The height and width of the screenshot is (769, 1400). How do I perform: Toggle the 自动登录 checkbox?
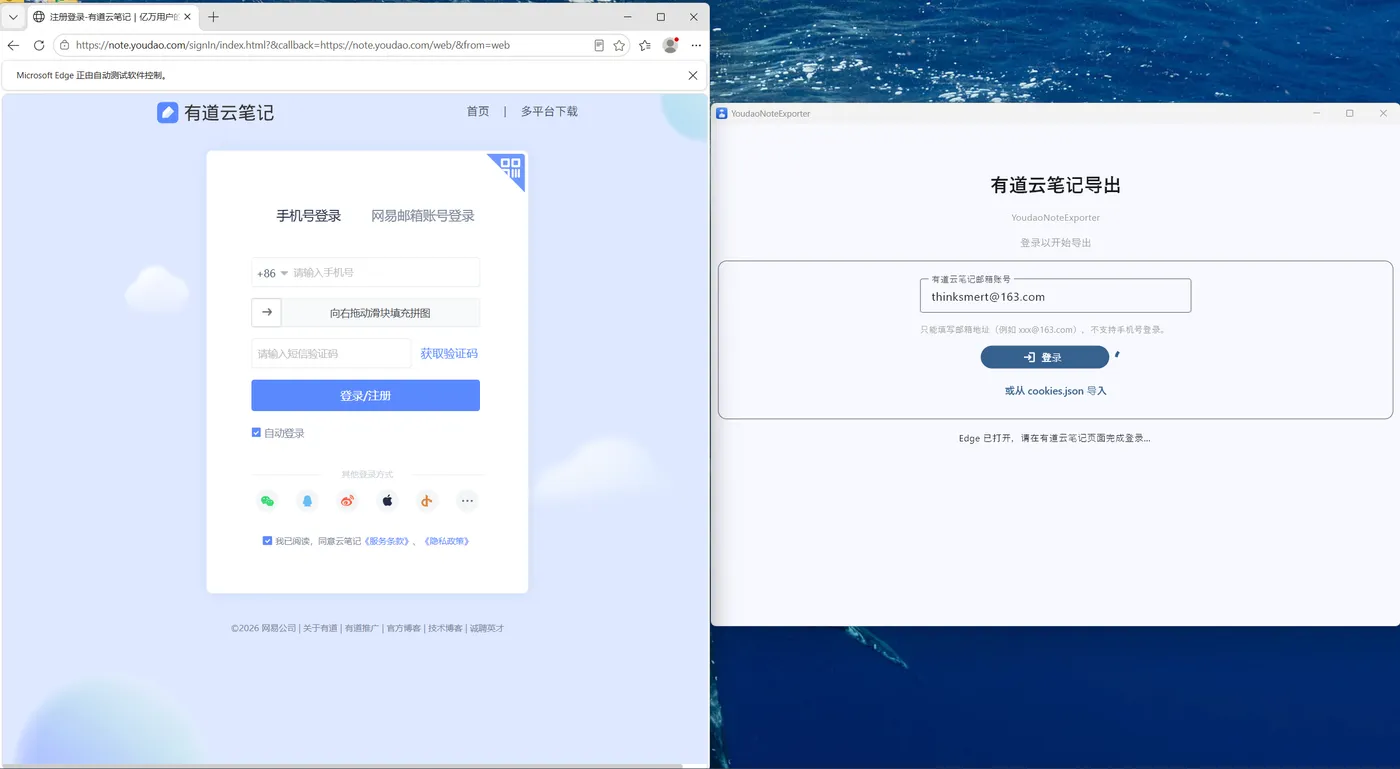[x=257, y=433]
